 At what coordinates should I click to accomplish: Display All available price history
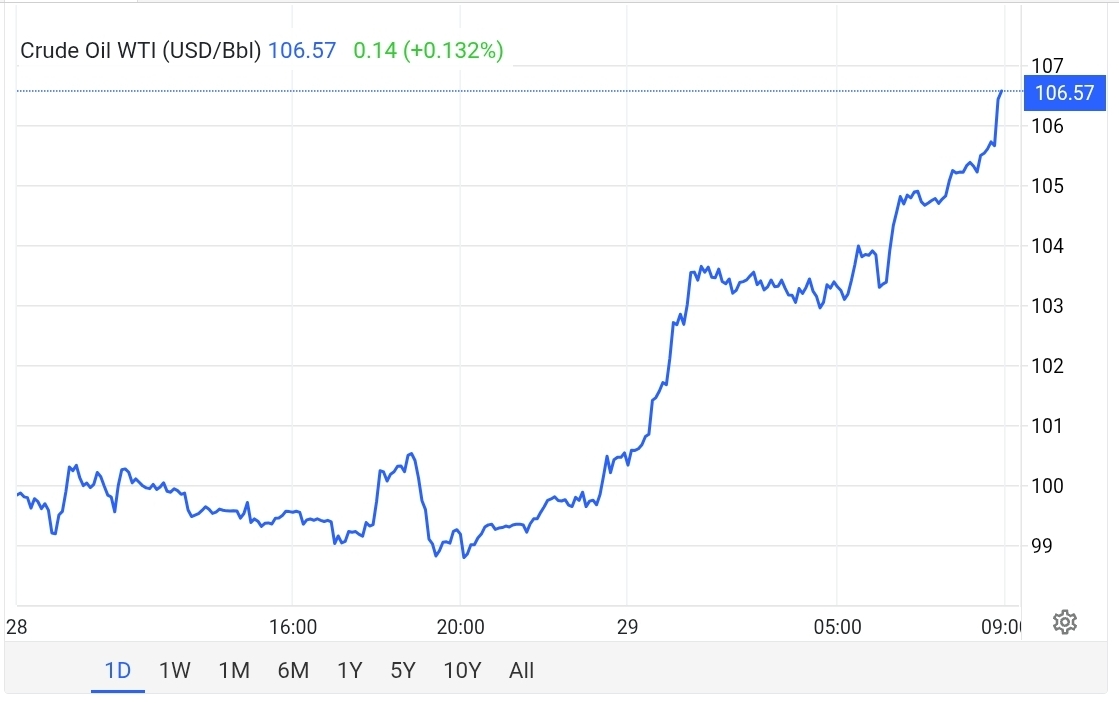click(x=521, y=670)
